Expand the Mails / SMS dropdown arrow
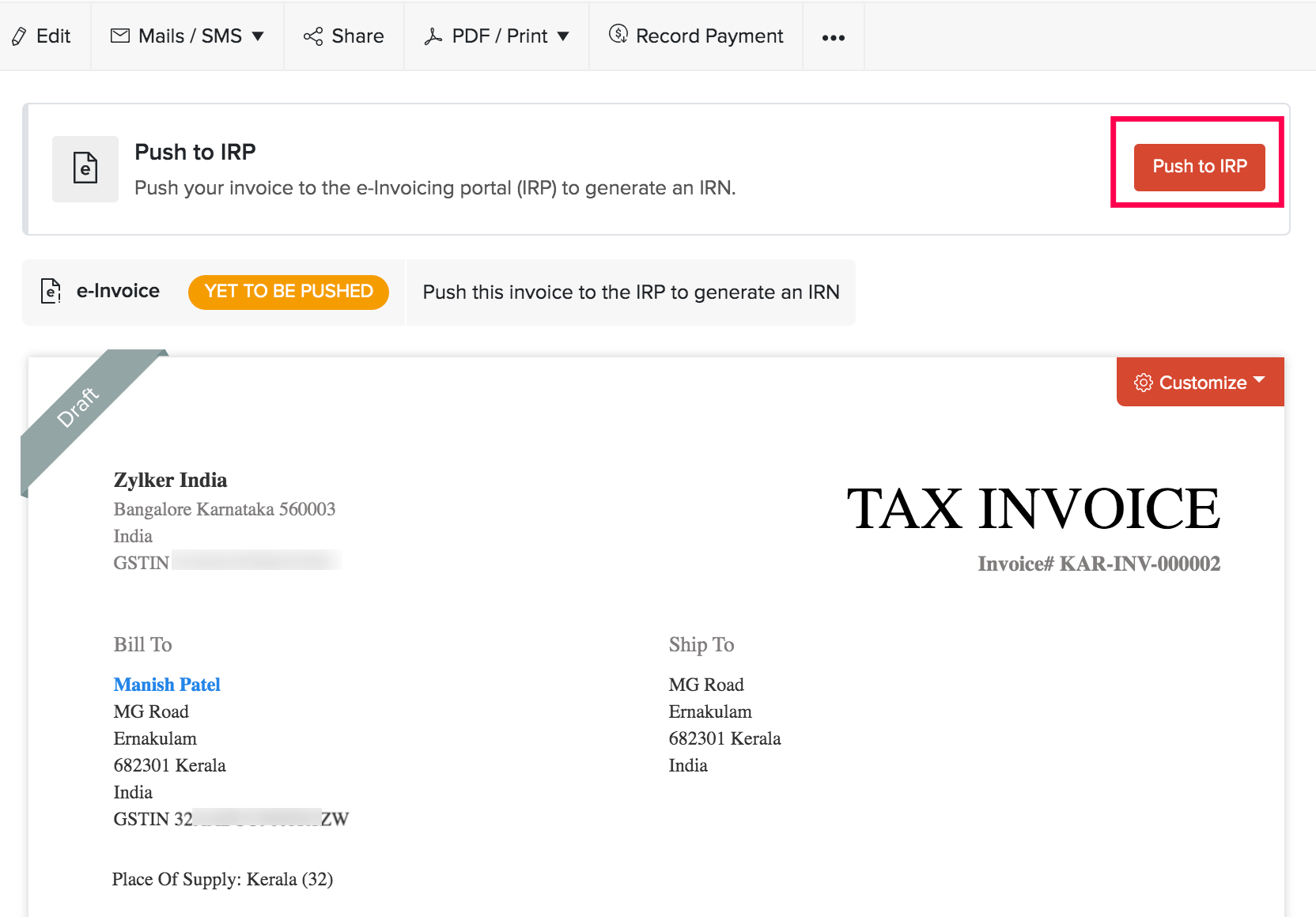 click(258, 36)
